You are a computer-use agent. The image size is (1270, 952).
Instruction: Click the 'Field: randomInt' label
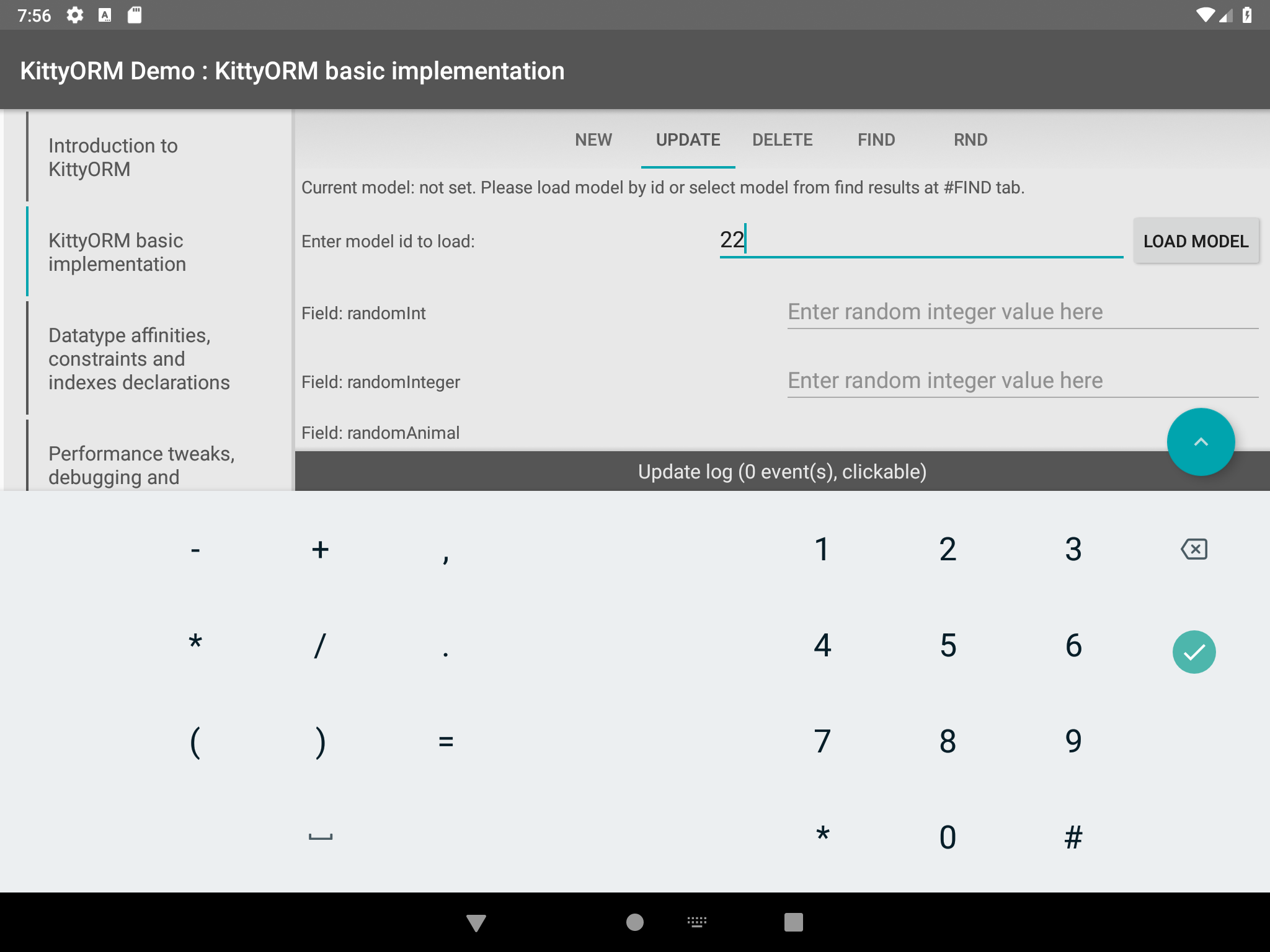[x=363, y=313]
